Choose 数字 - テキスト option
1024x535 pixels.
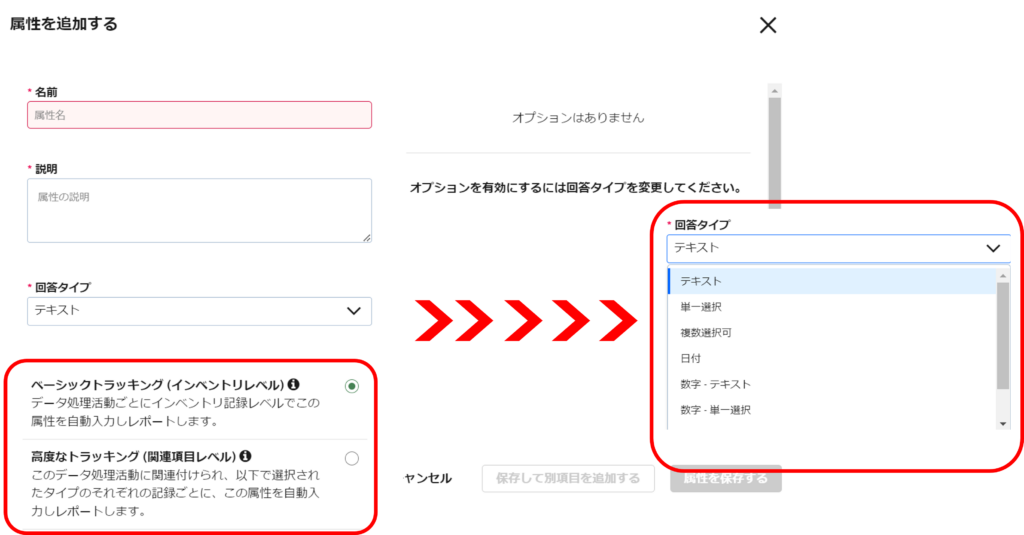[x=715, y=384]
